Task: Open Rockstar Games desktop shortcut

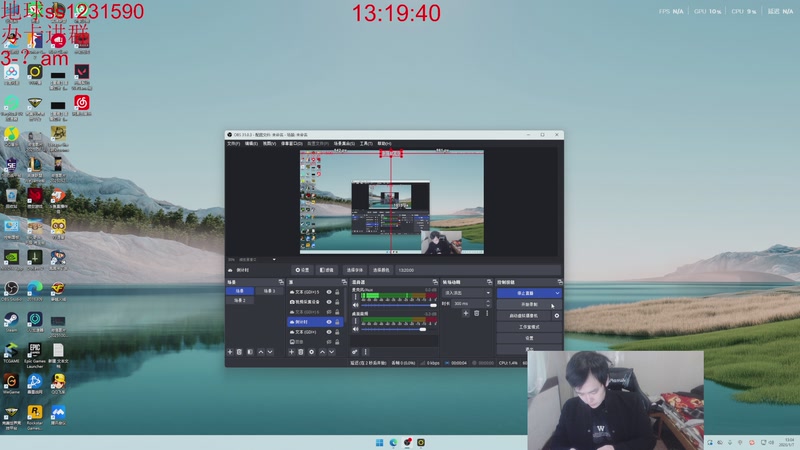Action: tap(35, 417)
